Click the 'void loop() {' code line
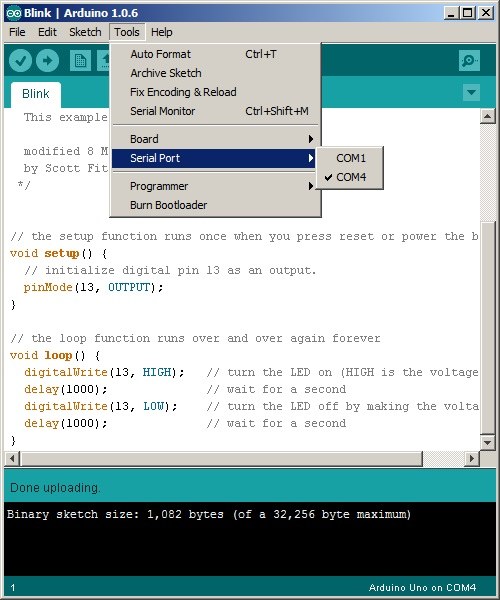This screenshot has height=600, width=500. (55, 355)
